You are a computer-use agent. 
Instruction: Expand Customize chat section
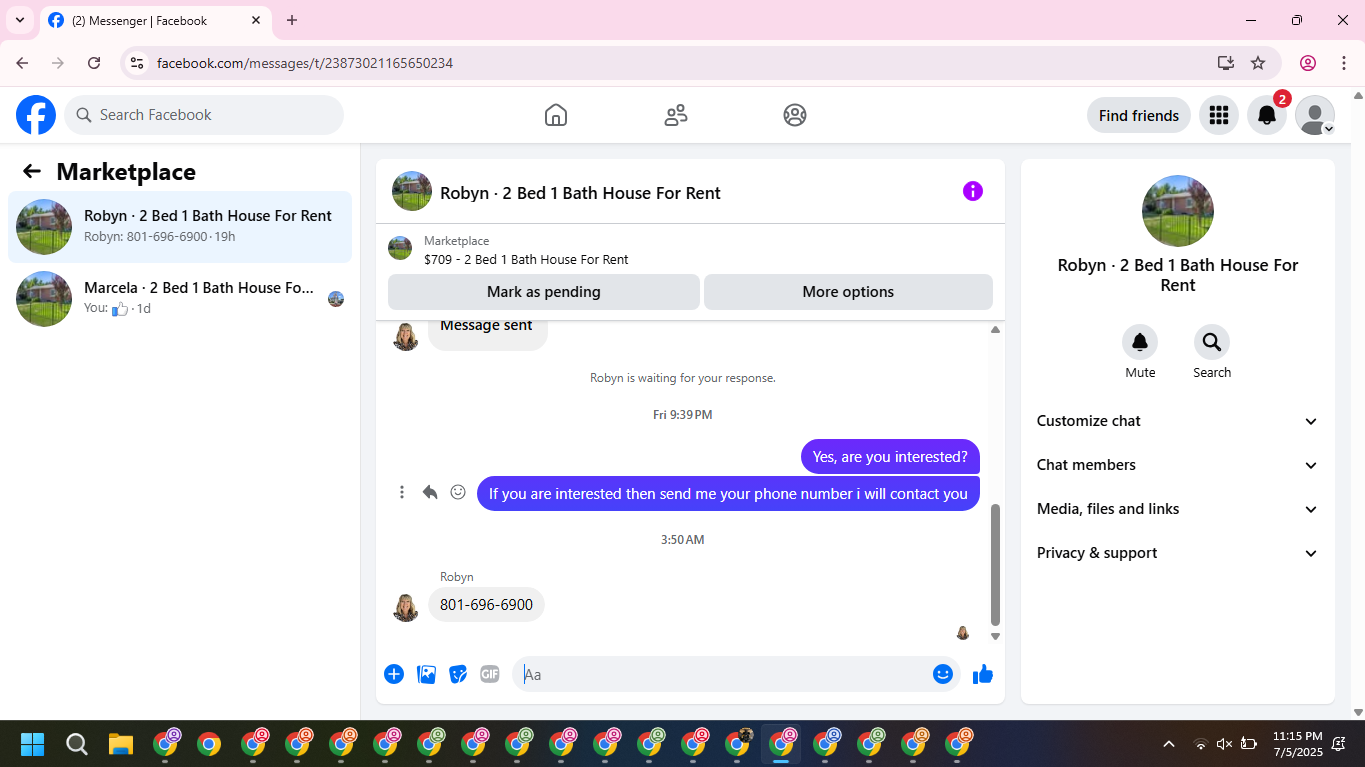point(1178,421)
